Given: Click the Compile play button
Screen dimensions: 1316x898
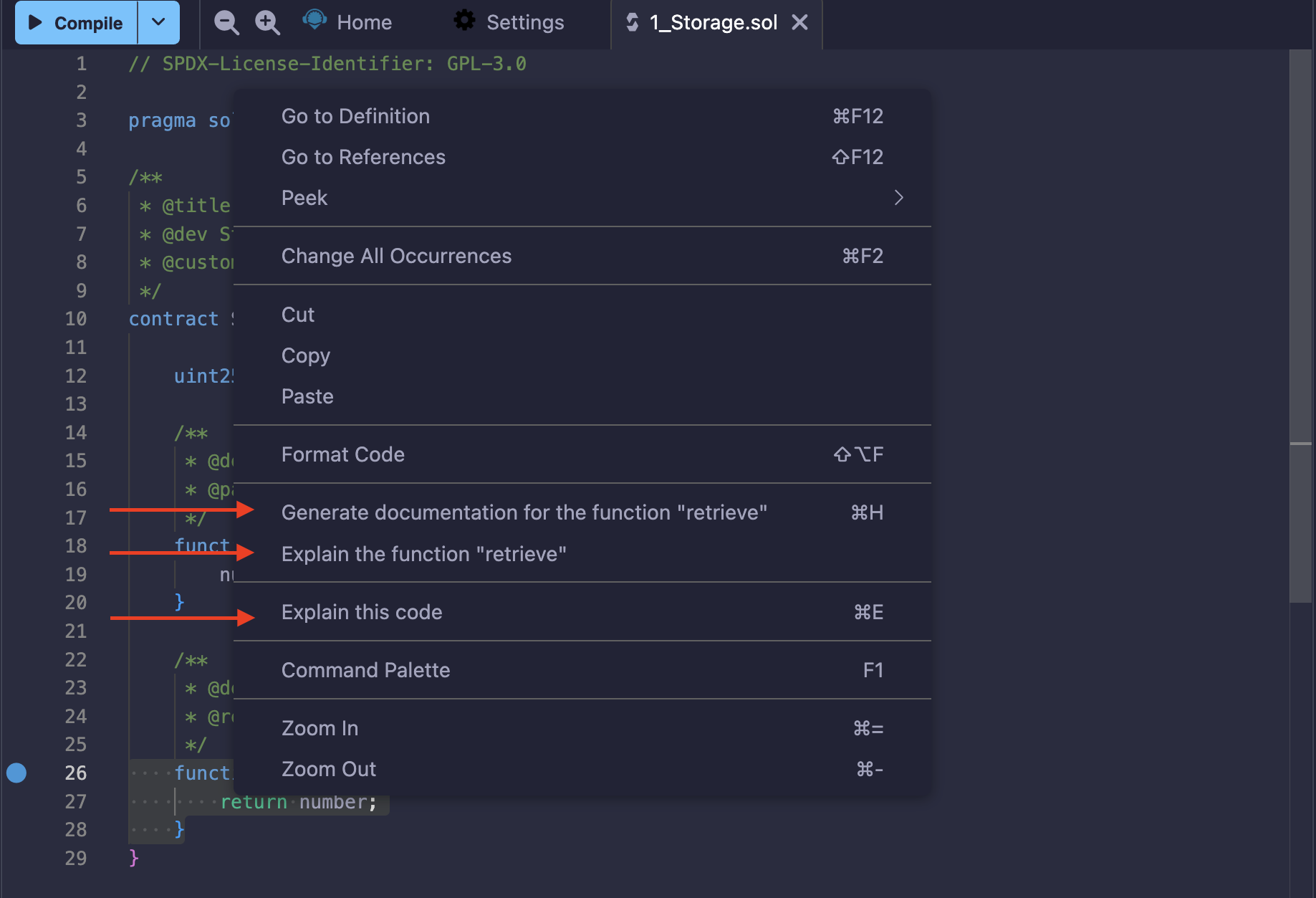Looking at the screenshot, I should pyautogui.click(x=76, y=23).
